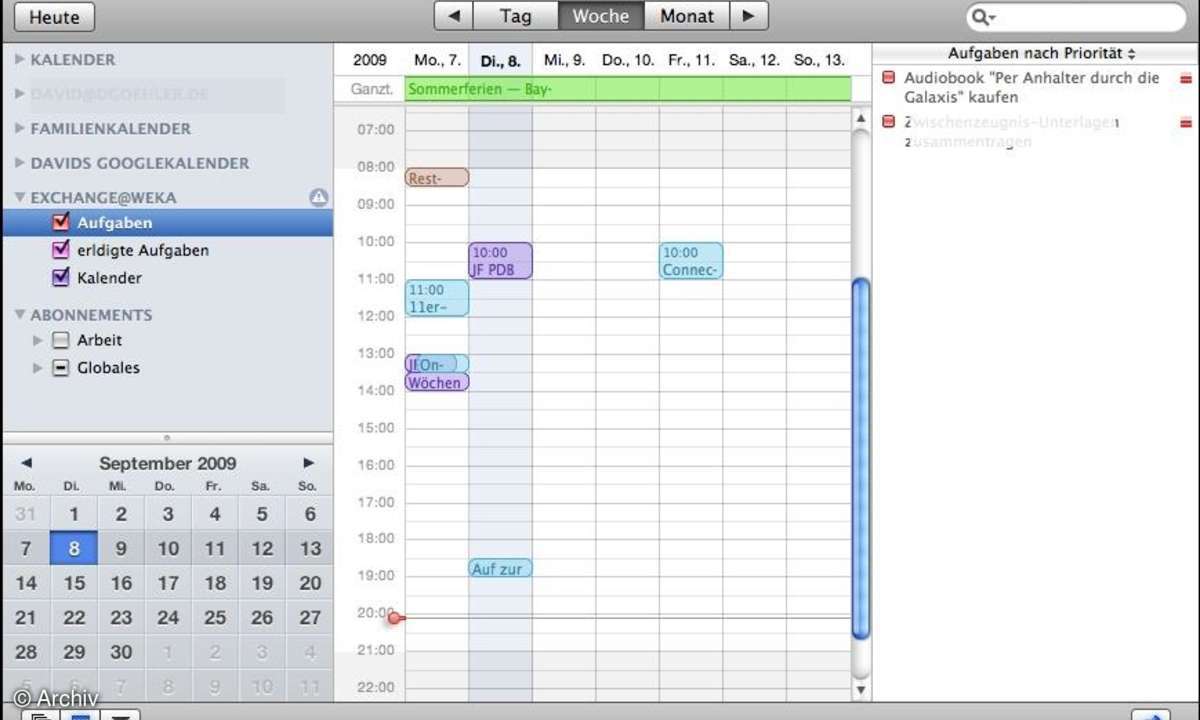Click the Arbeit calendar icon under Abonnements
The height and width of the screenshot is (720, 1200).
pos(60,340)
